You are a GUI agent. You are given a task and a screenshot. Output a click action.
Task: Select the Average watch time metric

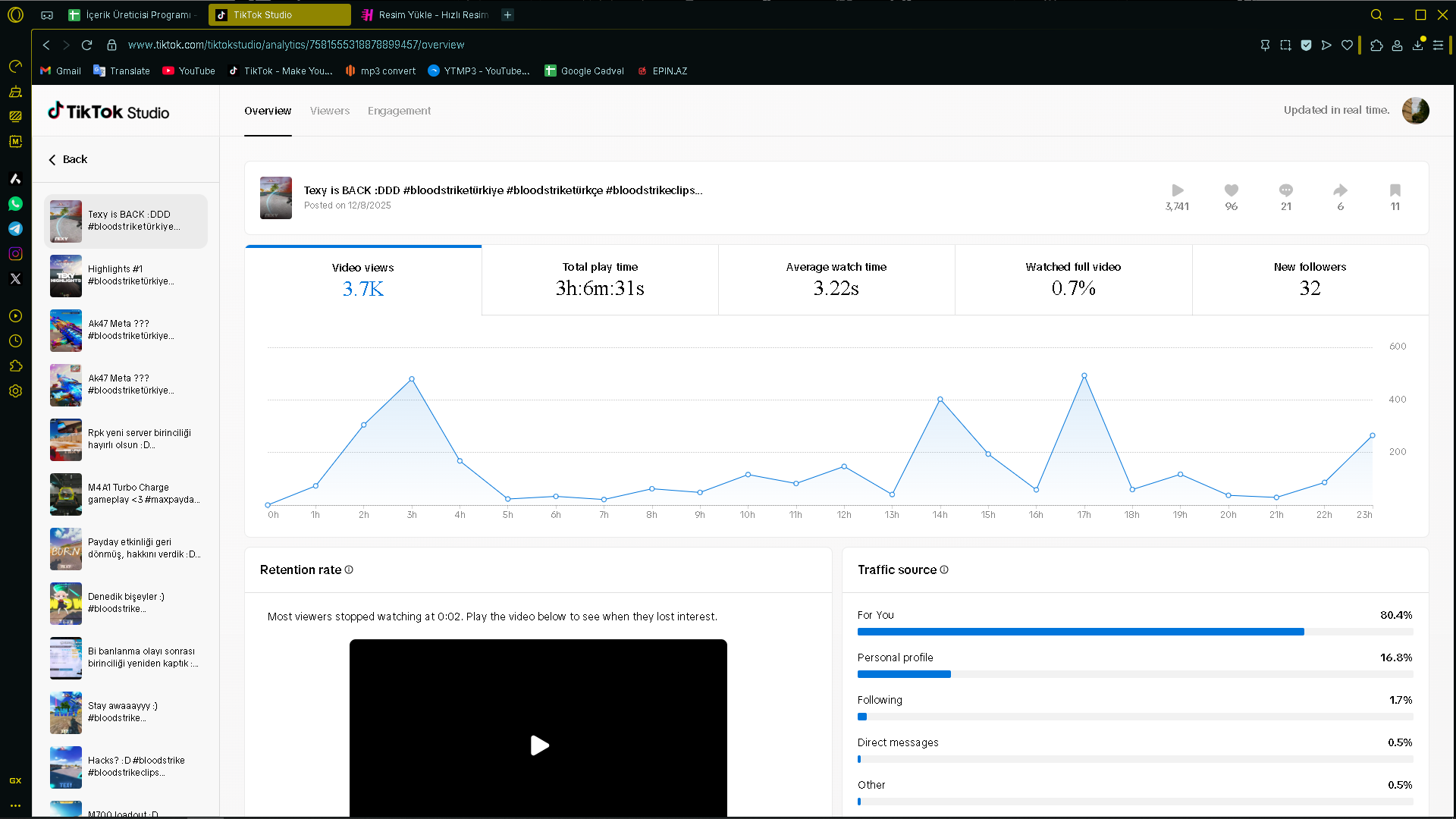point(836,280)
